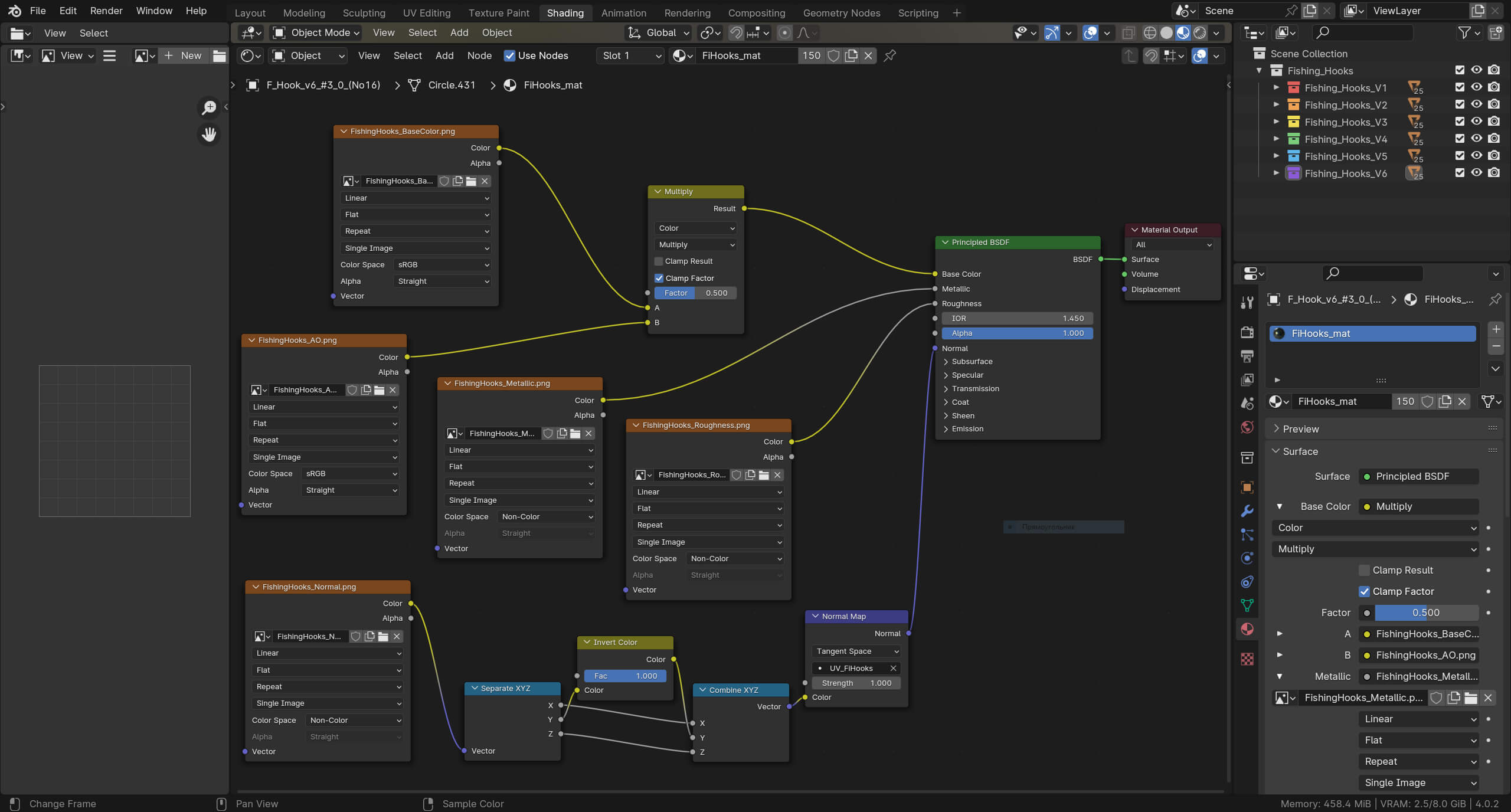This screenshot has width=1511, height=812.
Task: Click the zoom magnifier icon in image editor
Action: [209, 107]
